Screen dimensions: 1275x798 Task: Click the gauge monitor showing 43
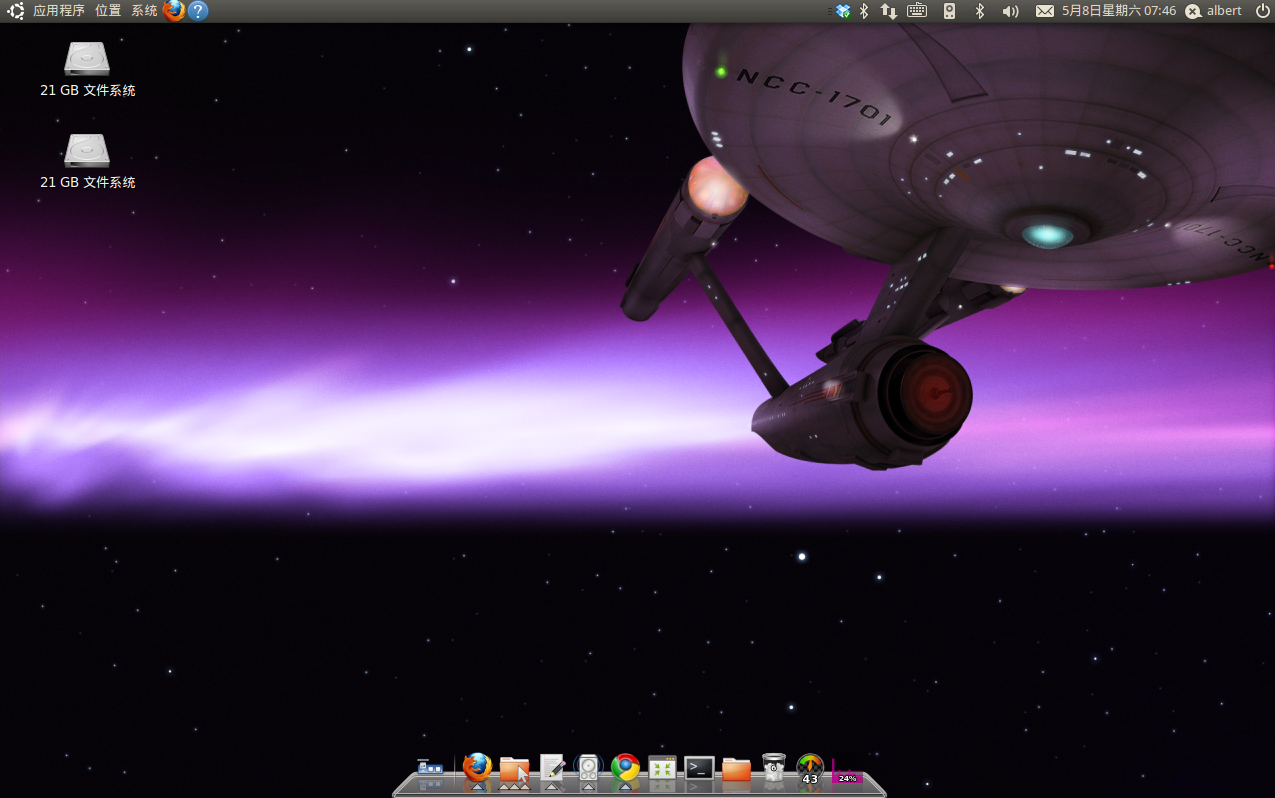click(x=810, y=769)
